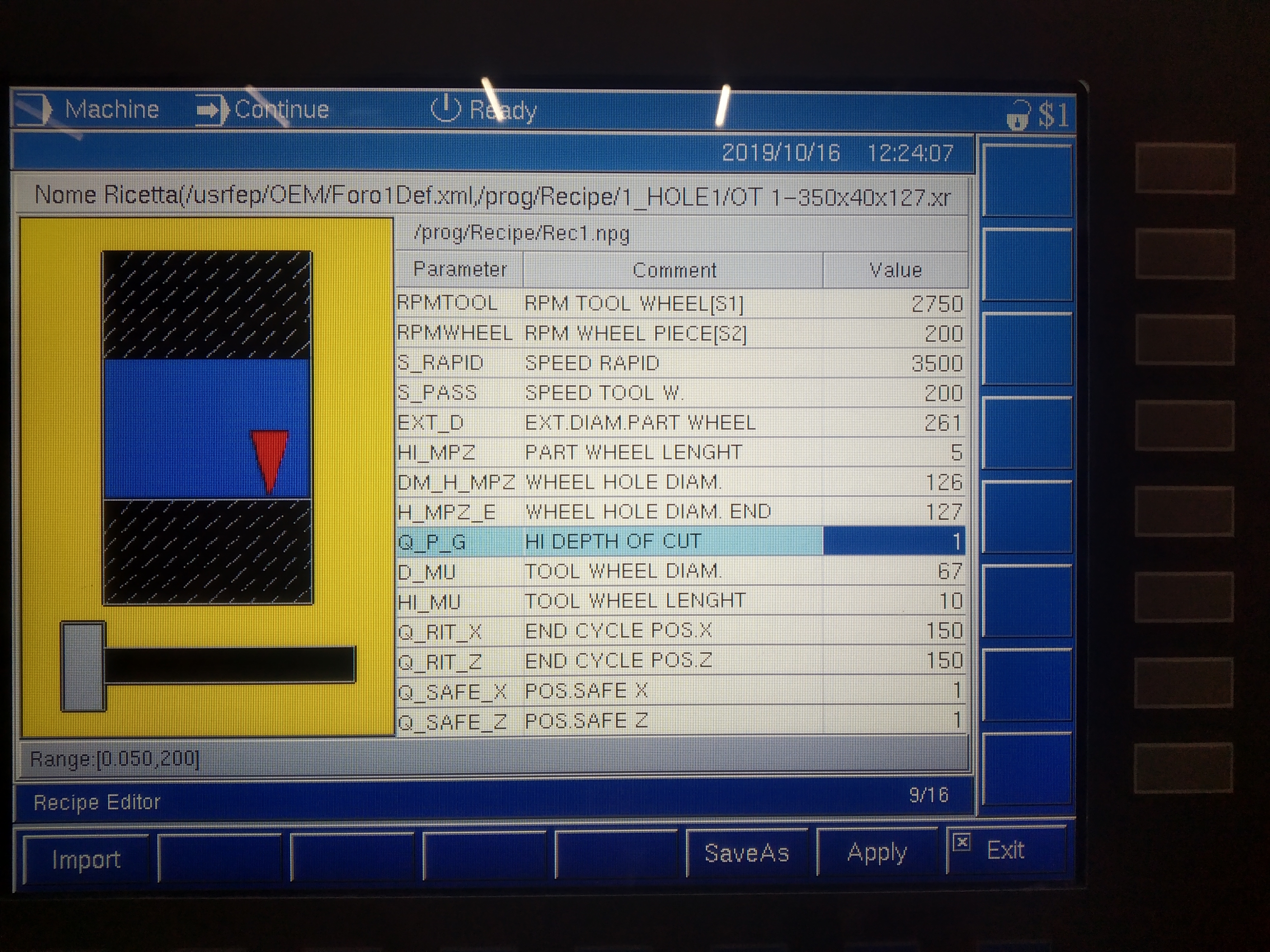This screenshot has width=1270, height=952.
Task: Click the Apply softkey
Action: (877, 852)
